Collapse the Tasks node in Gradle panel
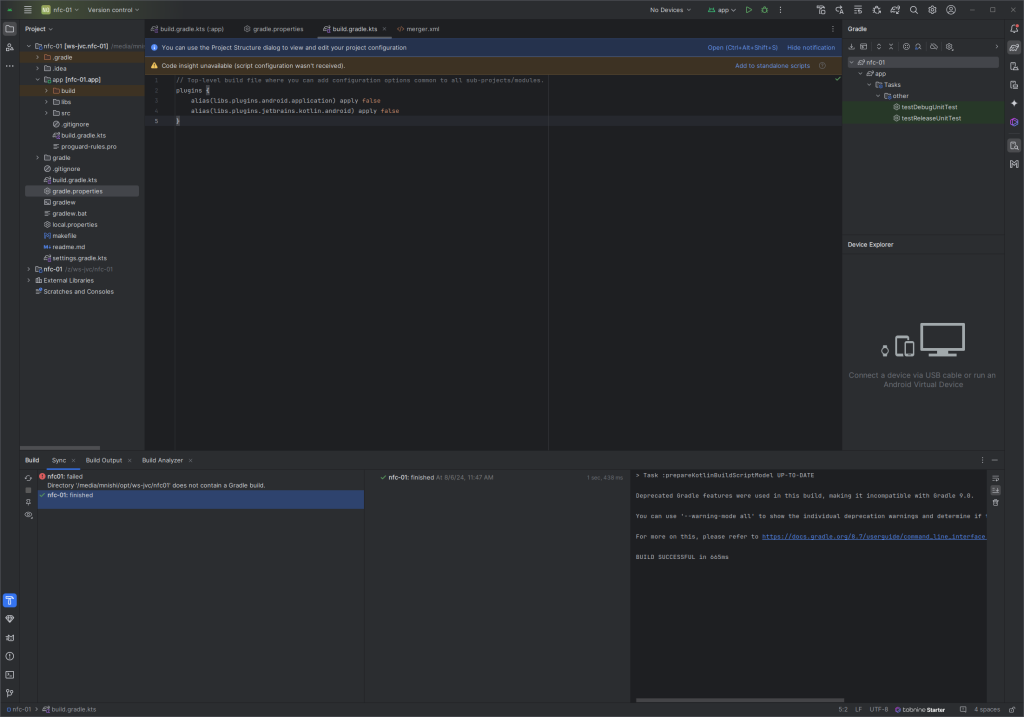Image resolution: width=1024 pixels, height=717 pixels. pyautogui.click(x=870, y=85)
